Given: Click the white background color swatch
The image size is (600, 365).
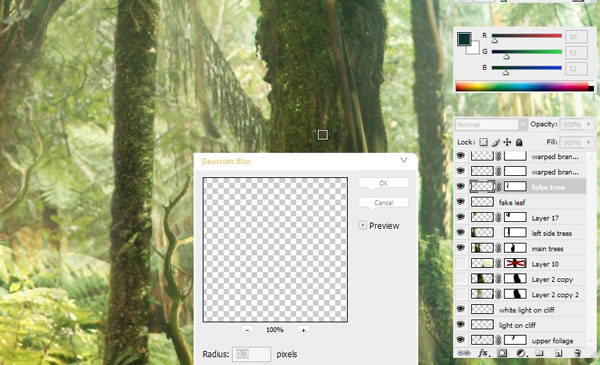Looking at the screenshot, I should (x=474, y=49).
